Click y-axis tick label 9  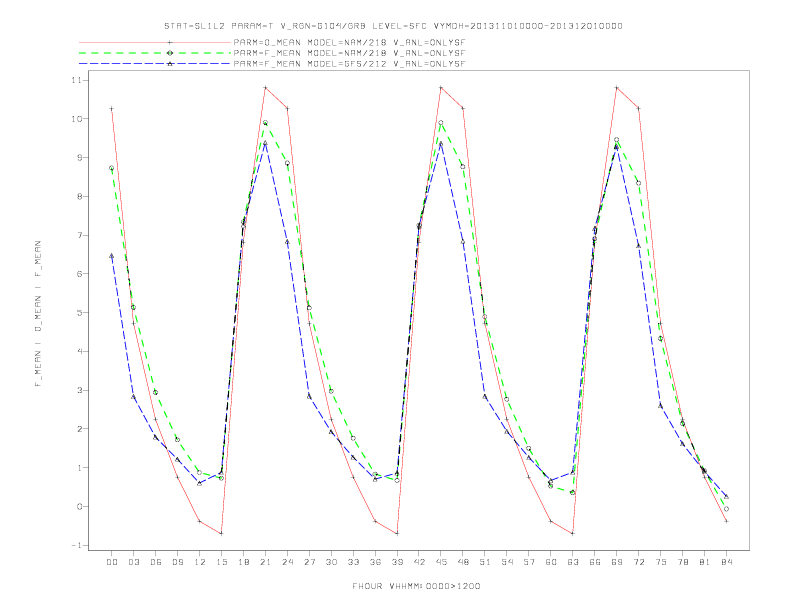point(79,158)
